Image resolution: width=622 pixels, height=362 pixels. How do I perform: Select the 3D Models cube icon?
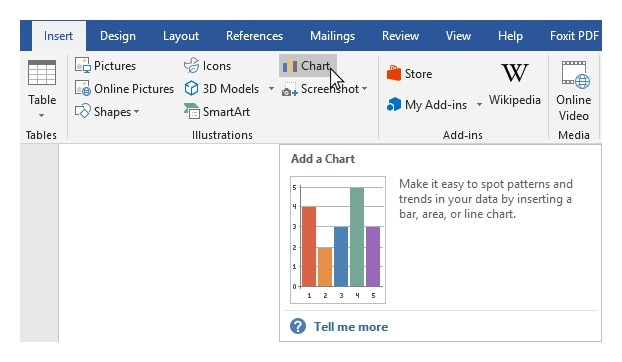pyautogui.click(x=191, y=88)
